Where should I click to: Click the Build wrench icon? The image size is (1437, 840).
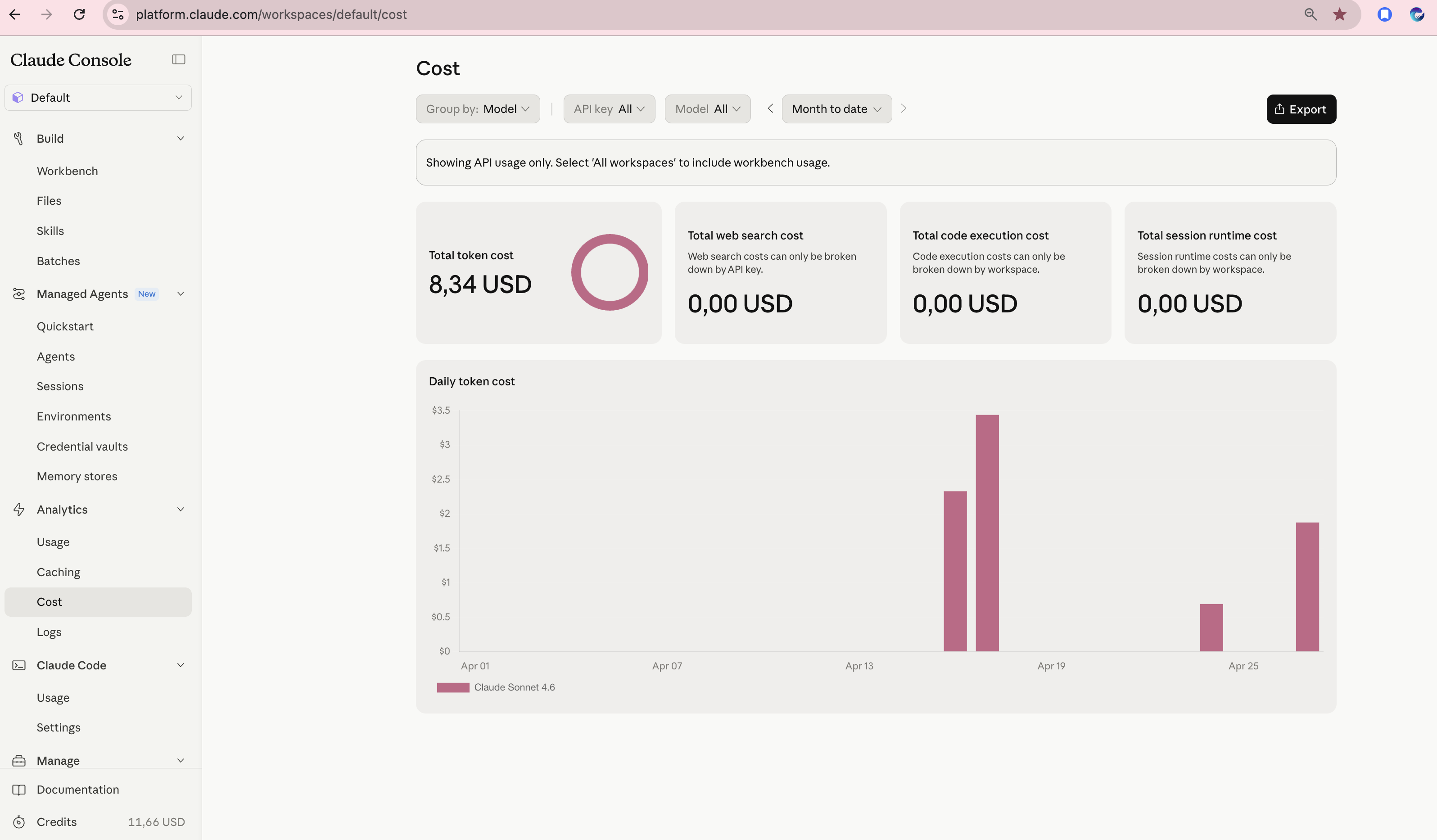coord(19,139)
